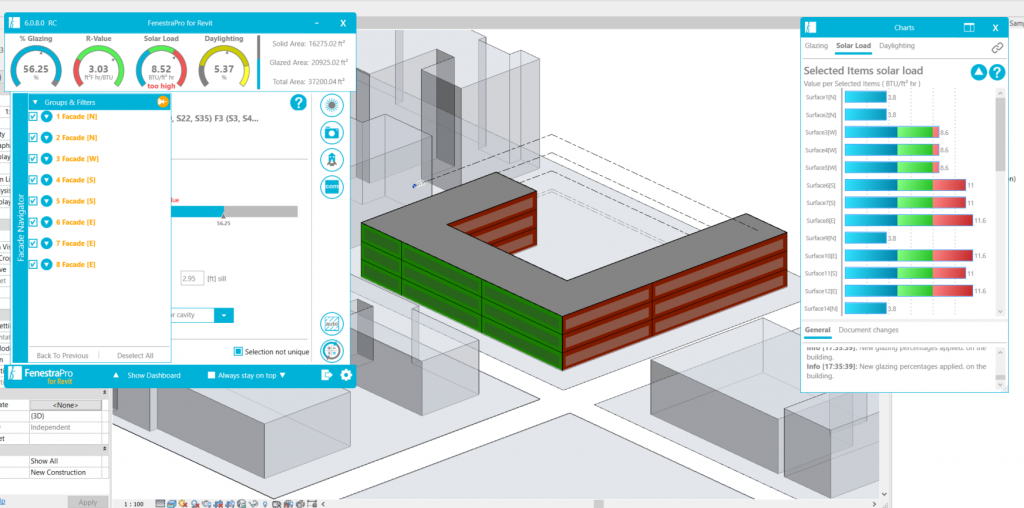Click the Crop View icon in view bar
This screenshot has width=1024, height=508.
[x=219, y=503]
